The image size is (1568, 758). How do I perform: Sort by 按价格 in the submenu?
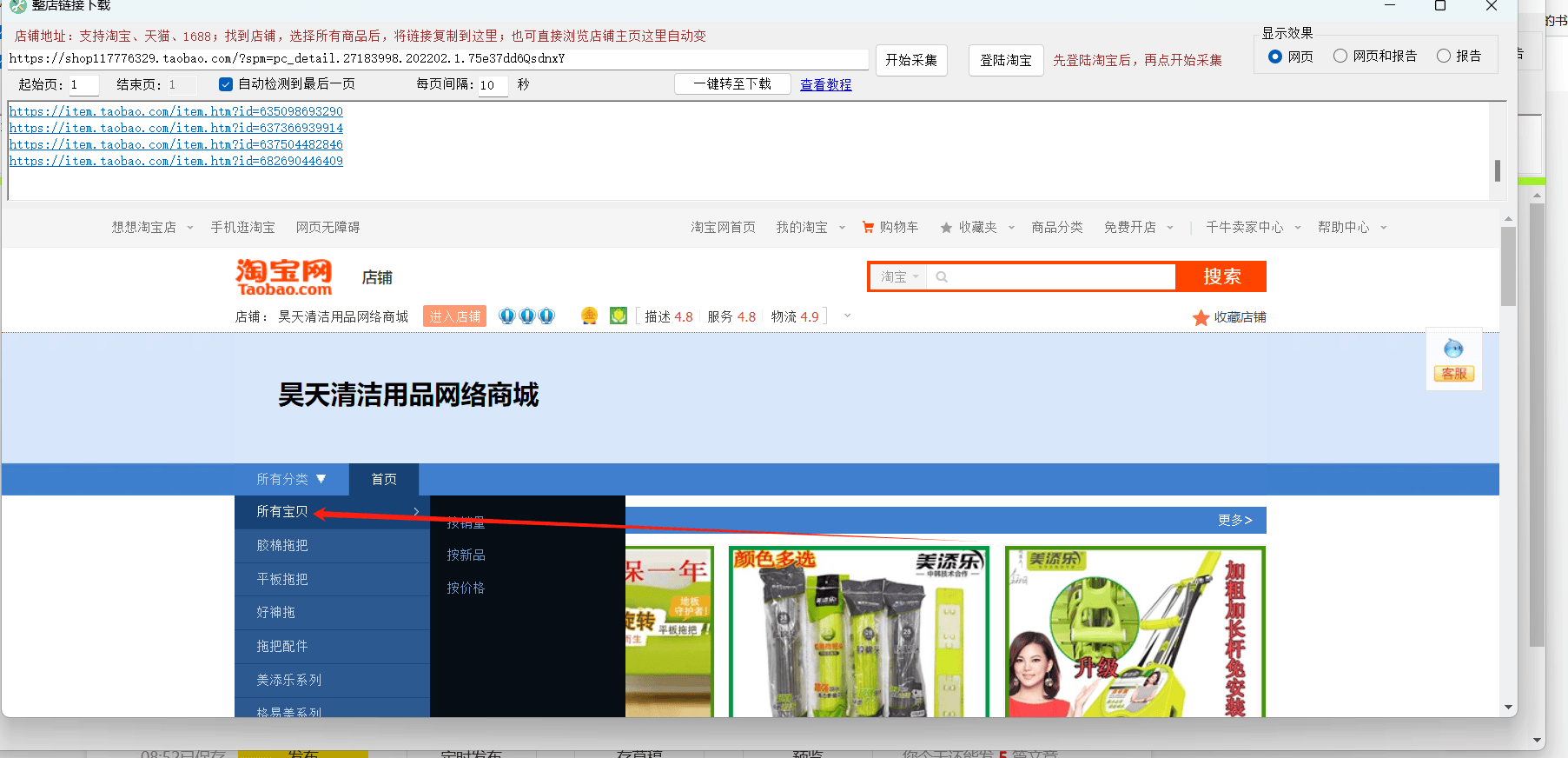point(466,588)
